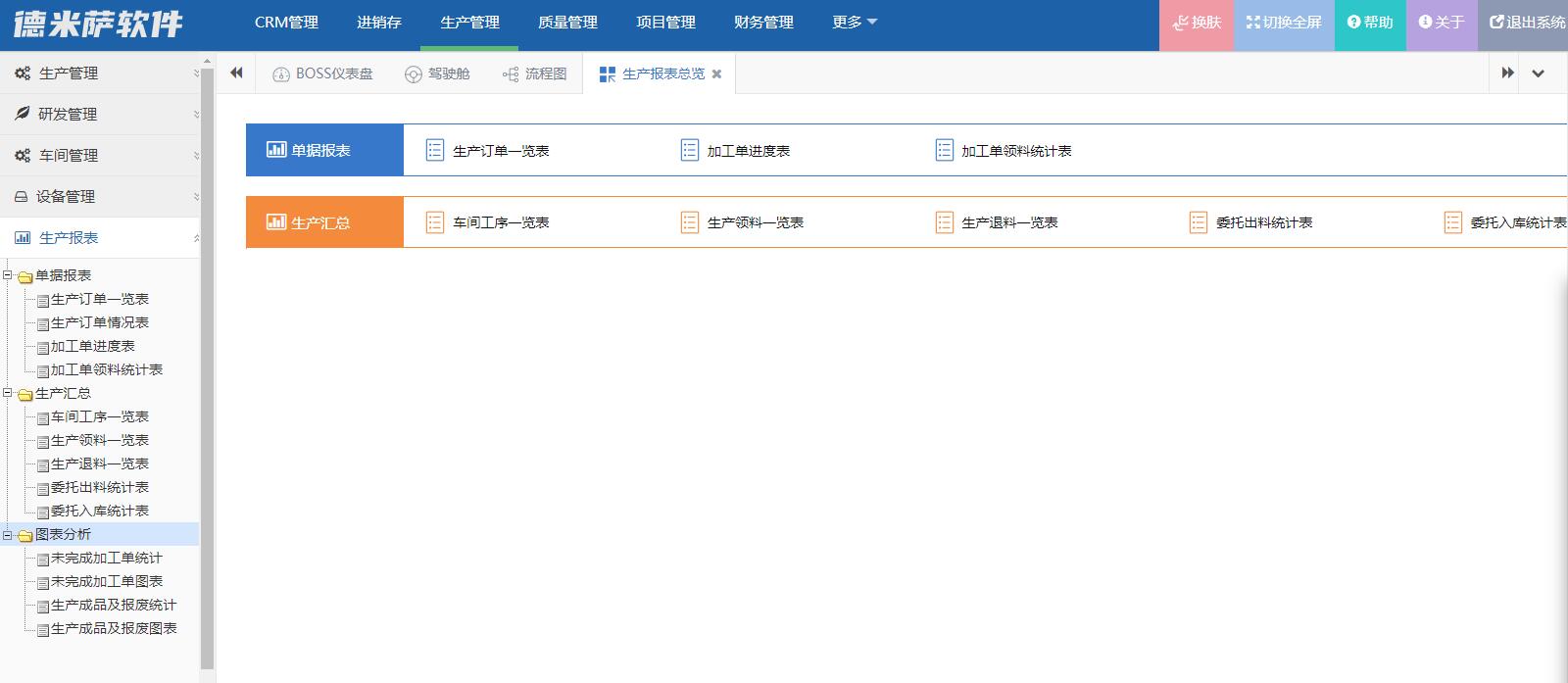The image size is (1568, 683).
Task: Click the skin change (换肤) icon button
Action: (x=1197, y=23)
